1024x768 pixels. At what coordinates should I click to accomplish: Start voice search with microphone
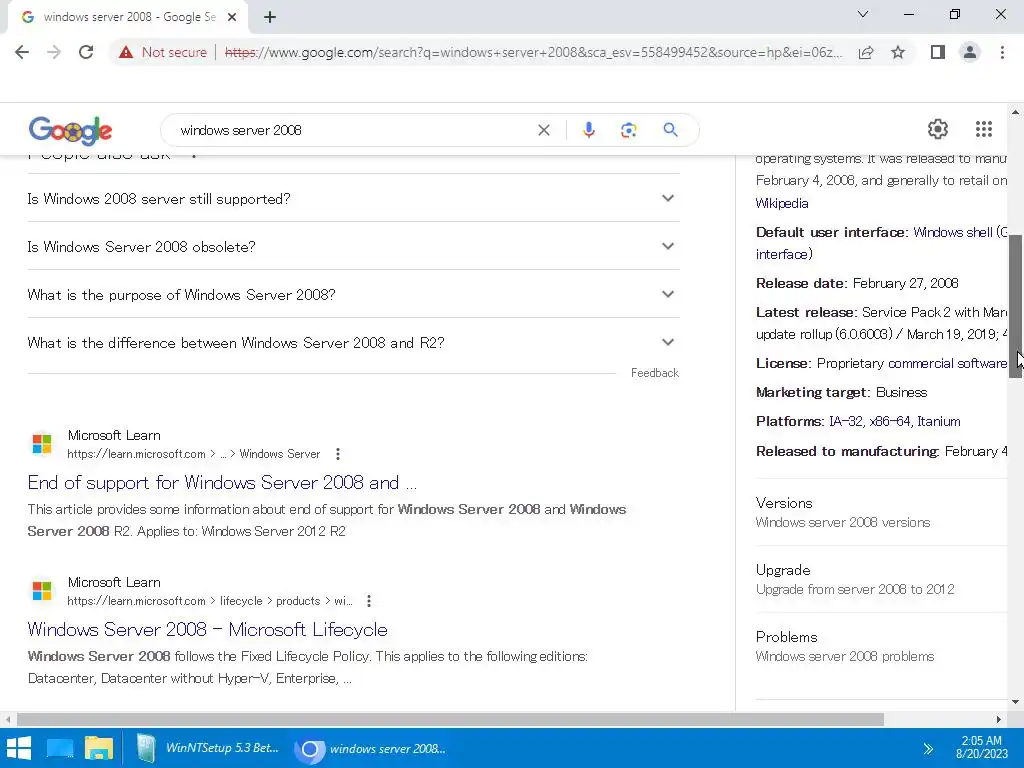(x=588, y=130)
